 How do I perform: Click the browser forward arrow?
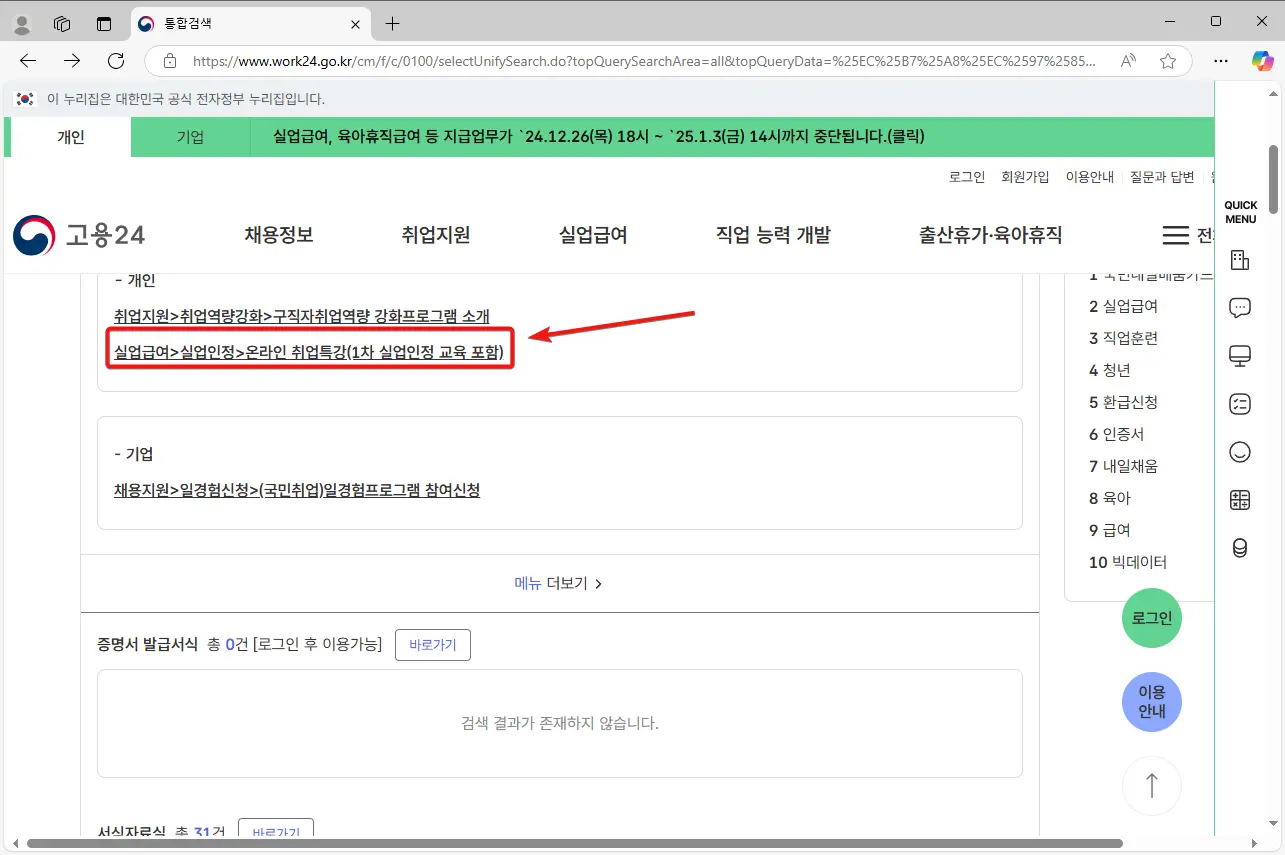point(72,61)
